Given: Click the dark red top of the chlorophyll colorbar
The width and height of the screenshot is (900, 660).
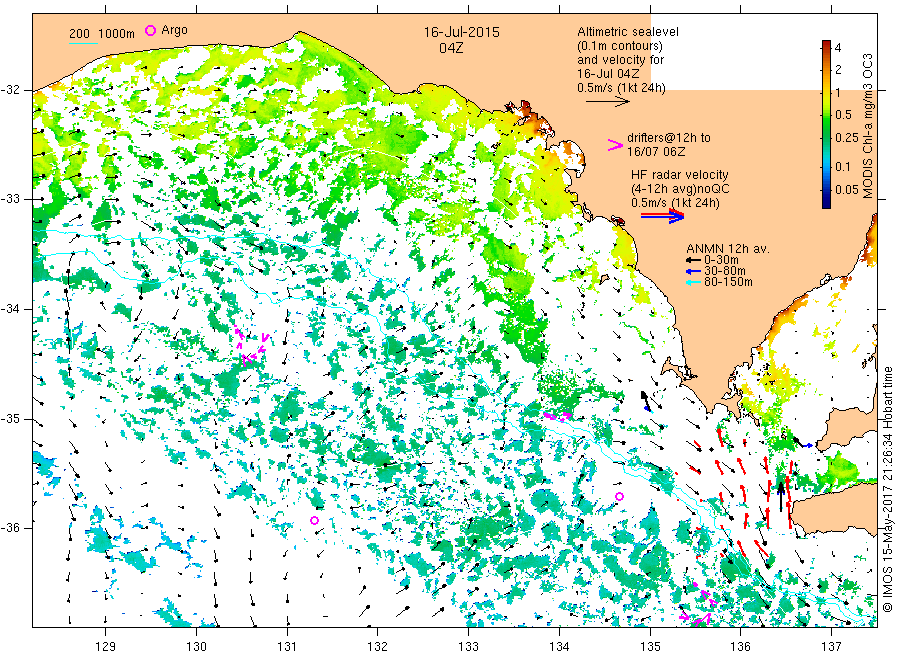Looking at the screenshot, I should click(826, 44).
